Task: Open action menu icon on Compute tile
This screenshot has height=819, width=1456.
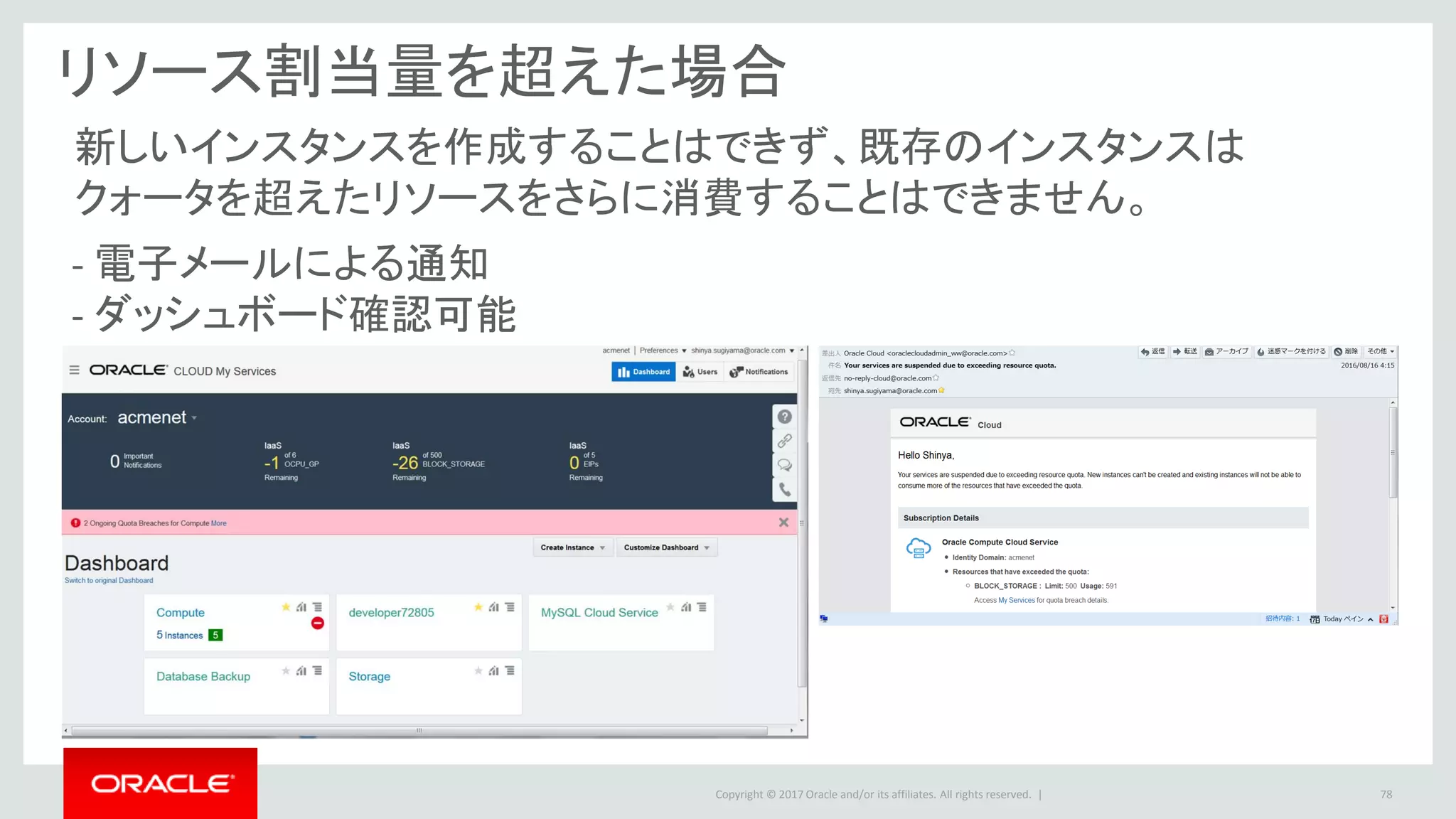Action: coord(317,607)
